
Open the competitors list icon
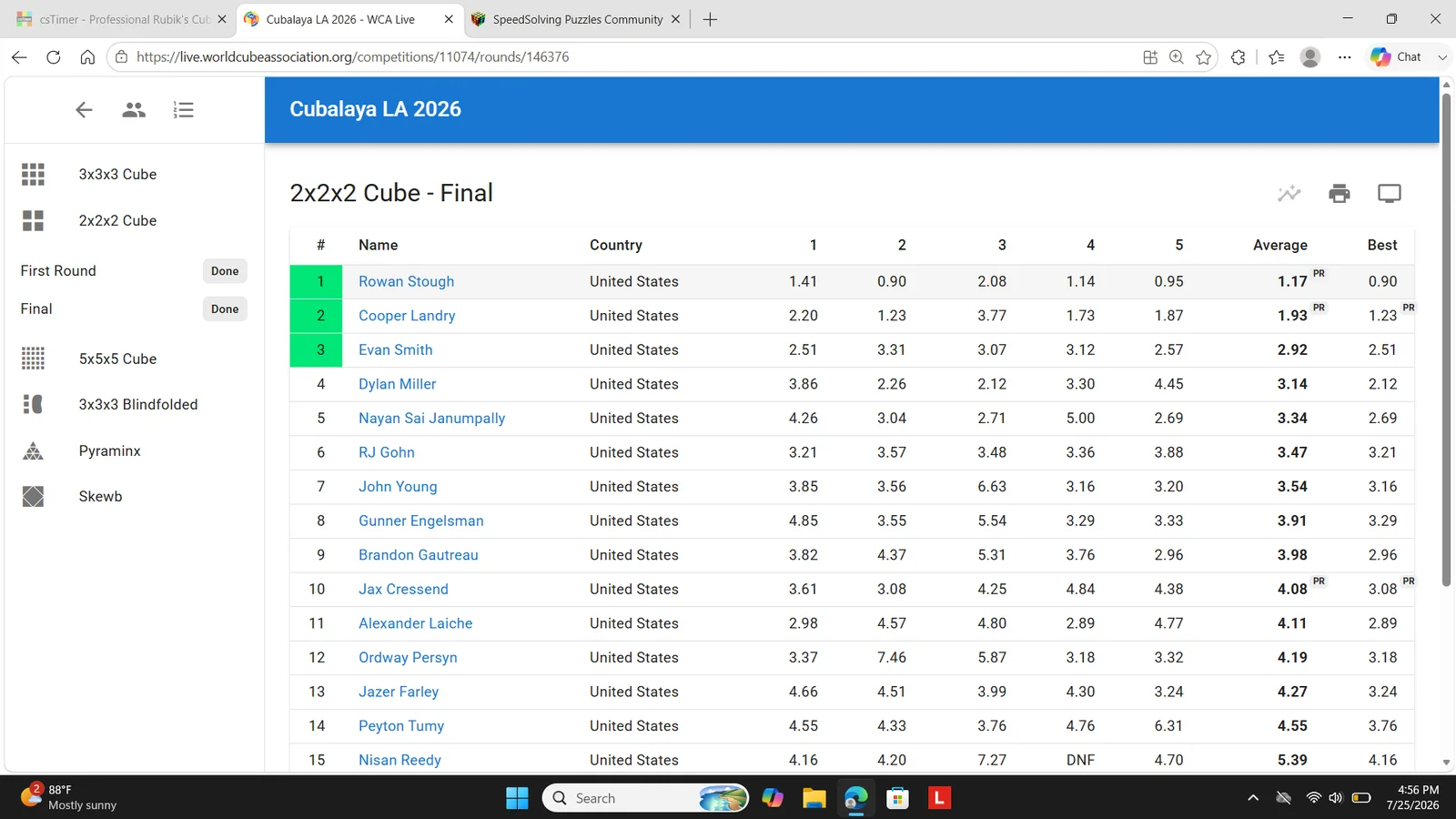pos(134,110)
